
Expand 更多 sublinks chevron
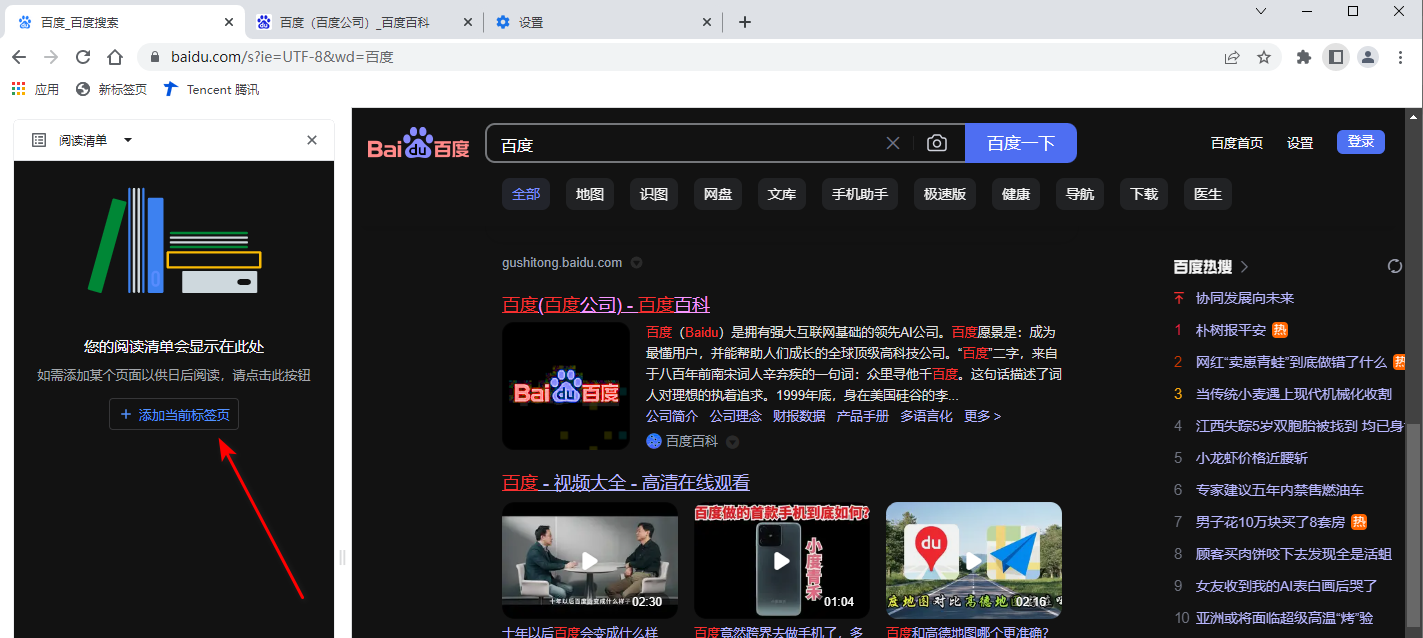tap(982, 416)
